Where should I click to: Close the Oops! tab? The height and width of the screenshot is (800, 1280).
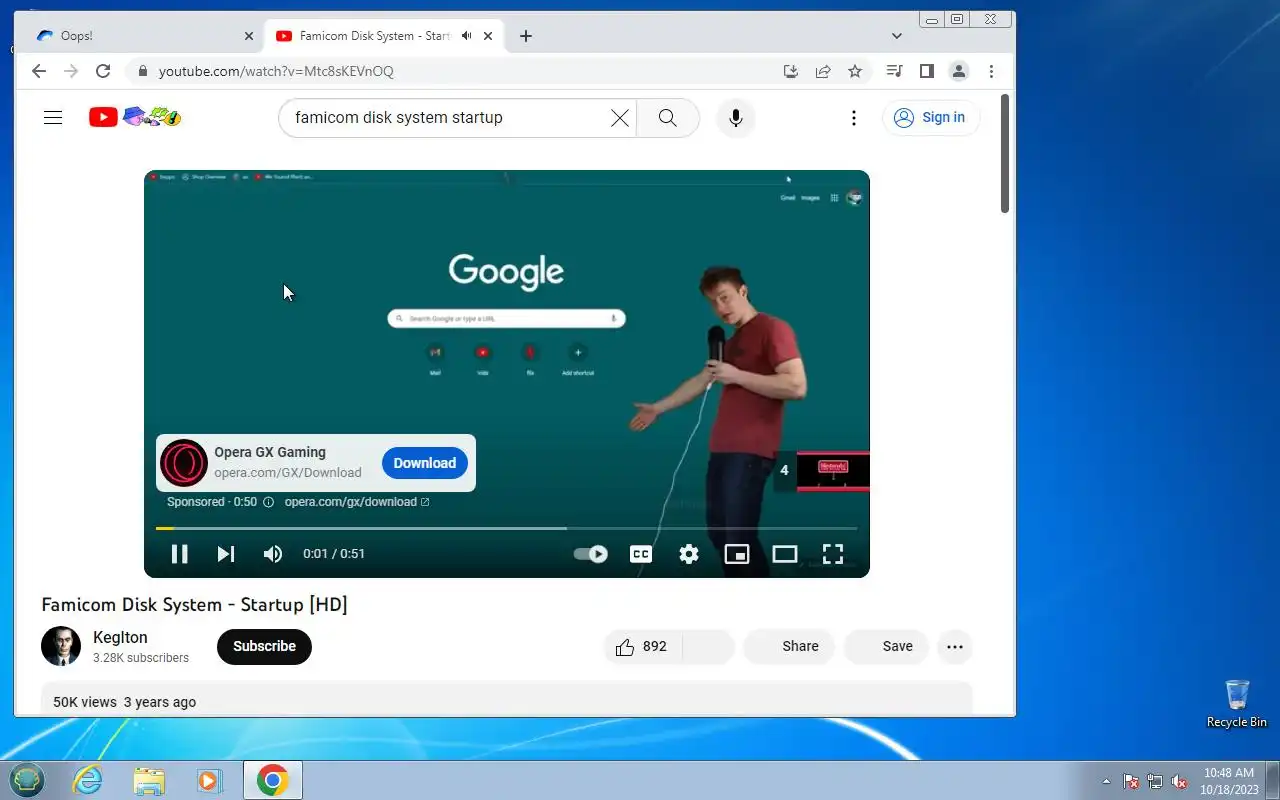[249, 36]
